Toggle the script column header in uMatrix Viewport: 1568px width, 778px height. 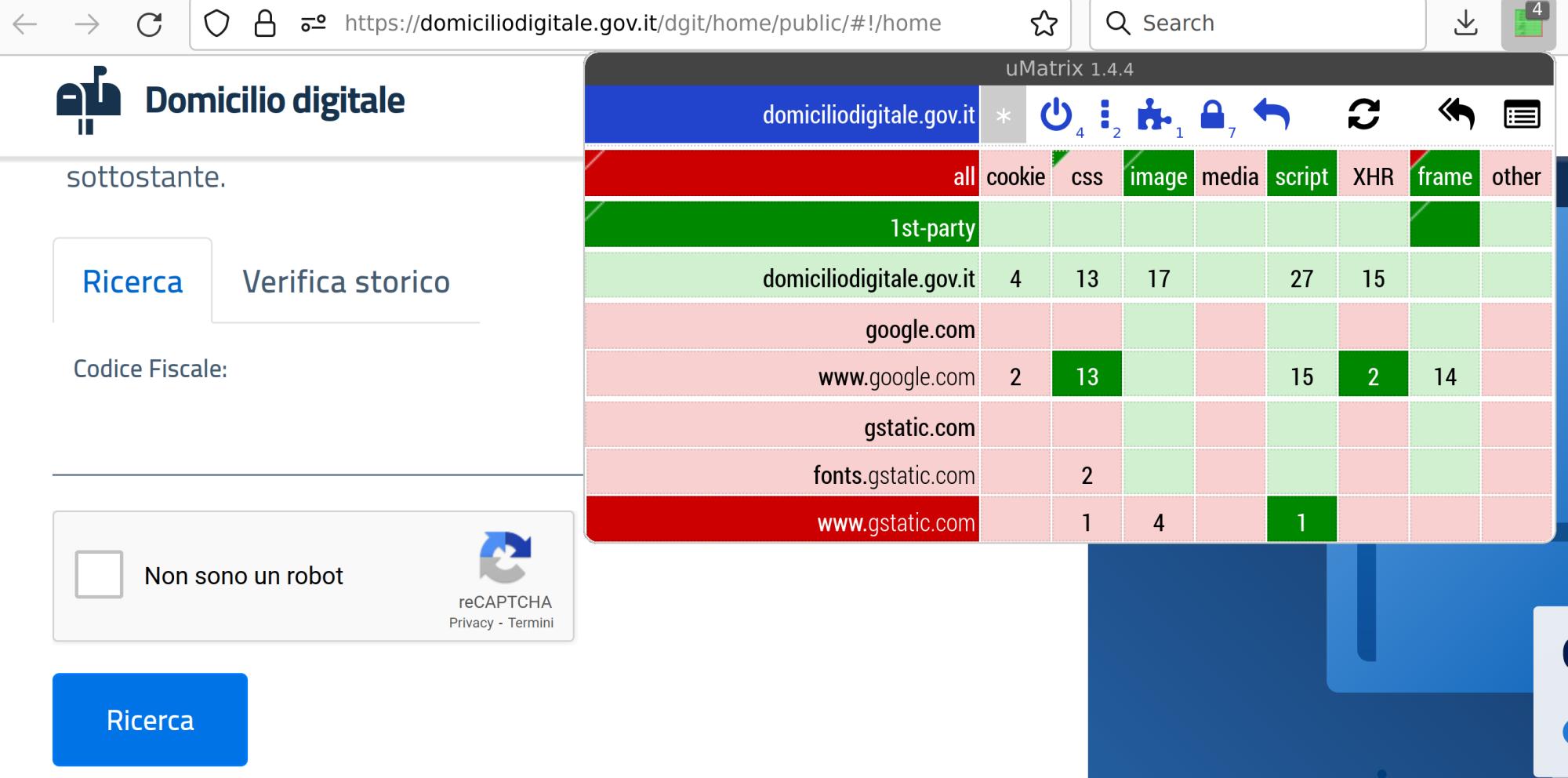1301,176
